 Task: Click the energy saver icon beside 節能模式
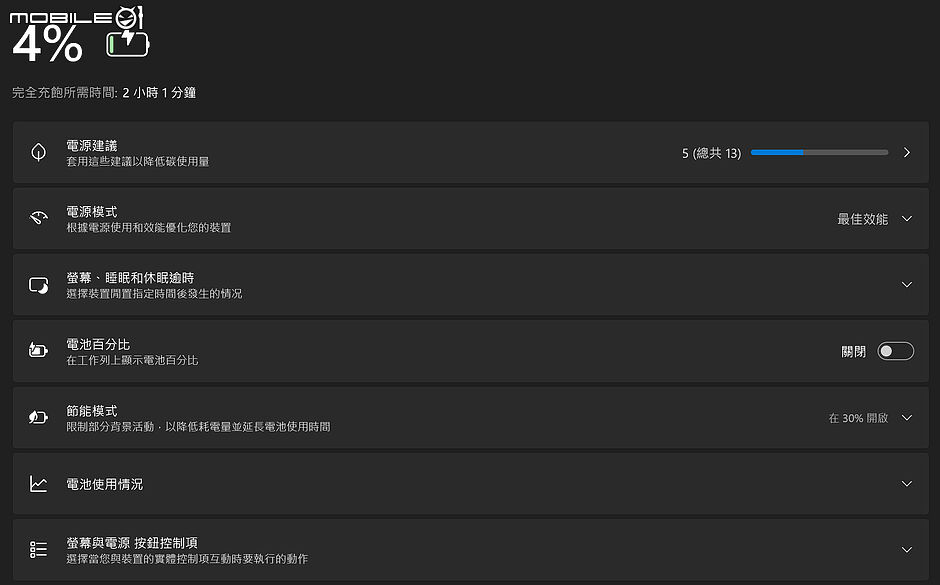(x=38, y=417)
